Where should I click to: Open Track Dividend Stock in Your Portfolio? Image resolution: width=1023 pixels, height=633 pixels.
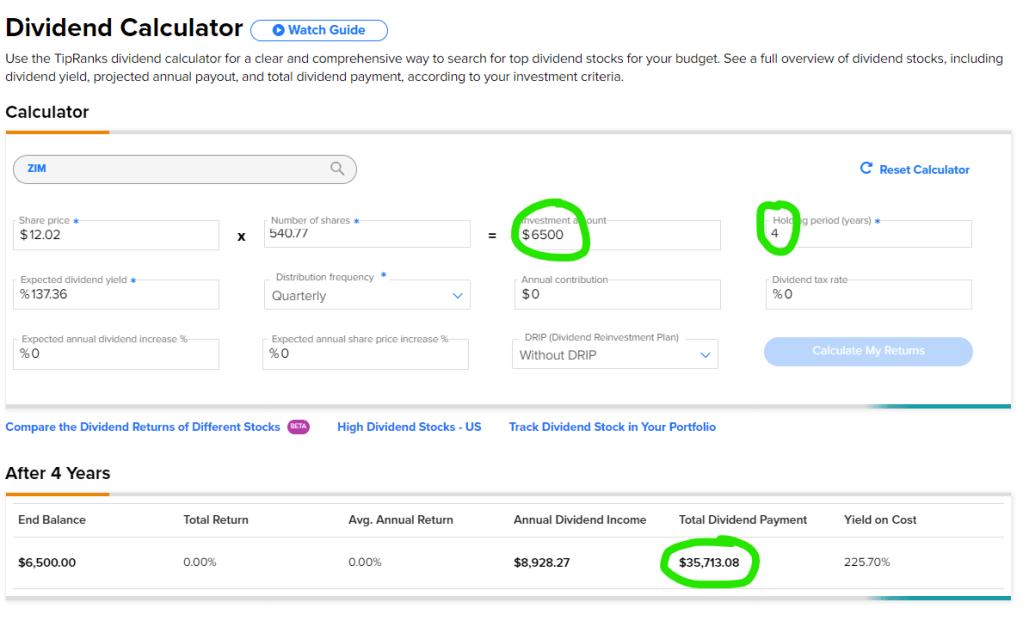point(612,427)
